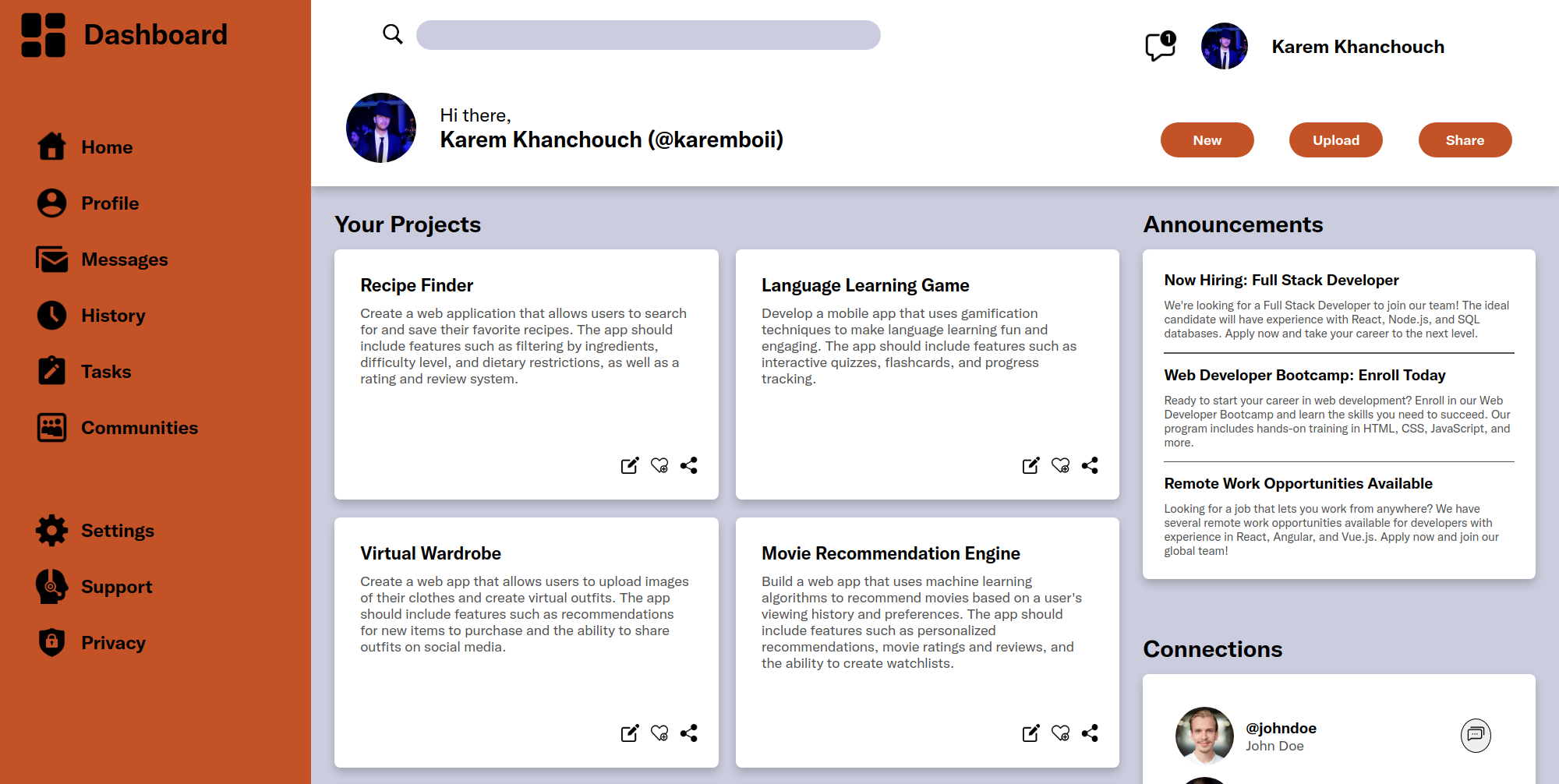This screenshot has height=784, width=1559.
Task: Click the Upload button
Action: (x=1335, y=139)
